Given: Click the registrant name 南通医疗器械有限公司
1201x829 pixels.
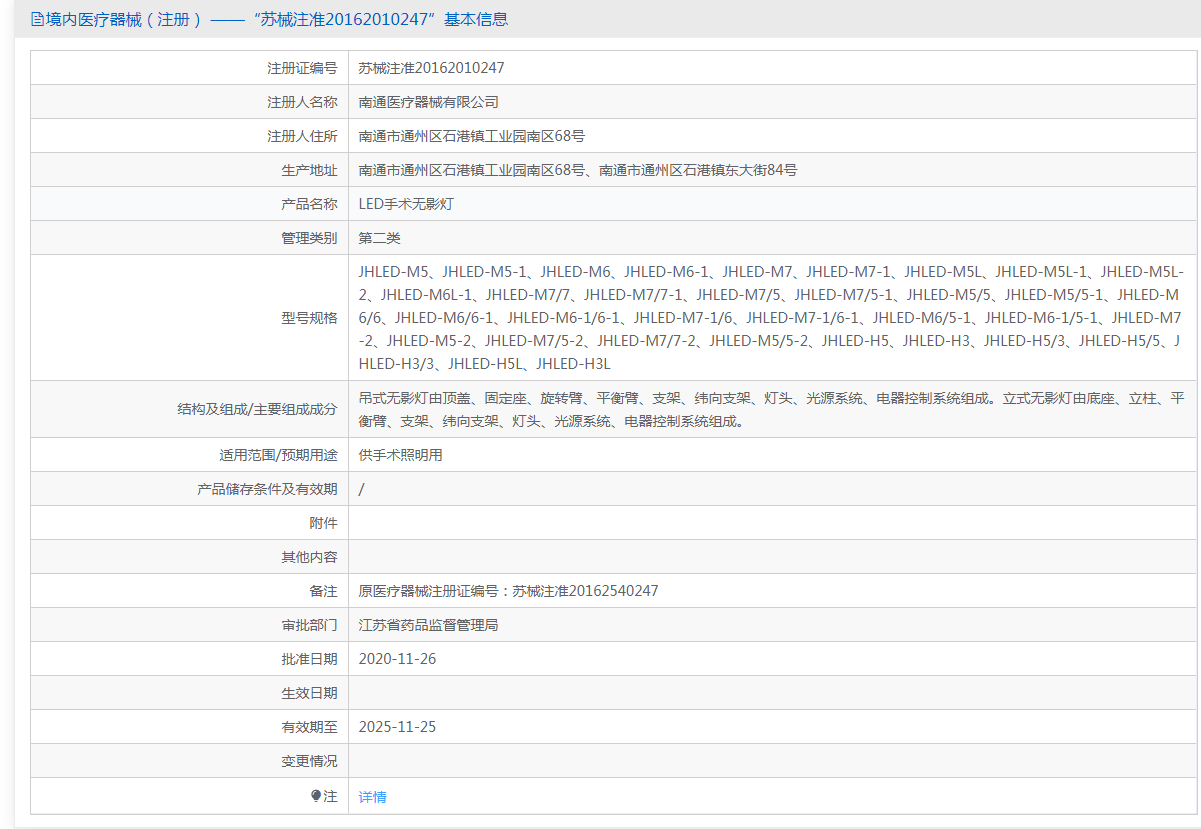Looking at the screenshot, I should 428,102.
